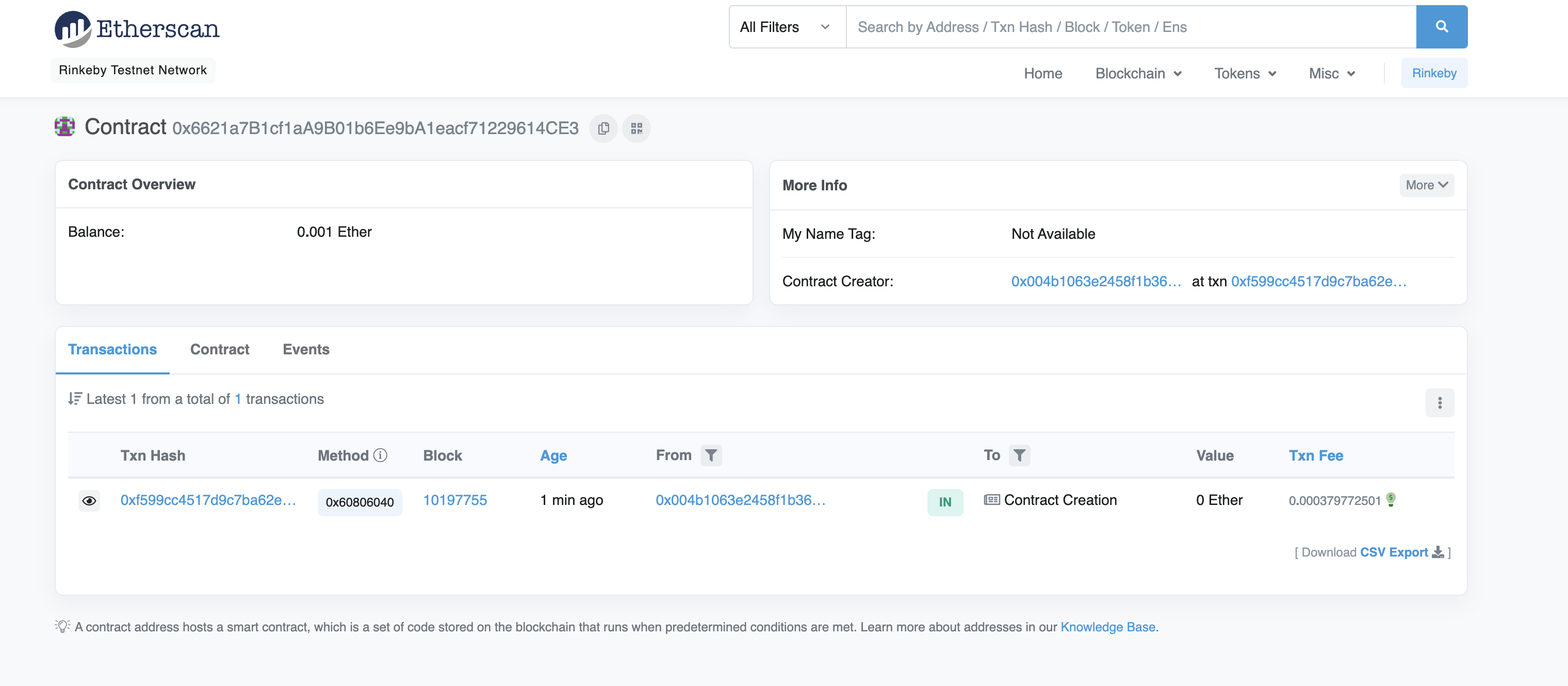The width and height of the screenshot is (1568, 686).
Task: Click the blue search magnifier button
Action: pos(1442,27)
